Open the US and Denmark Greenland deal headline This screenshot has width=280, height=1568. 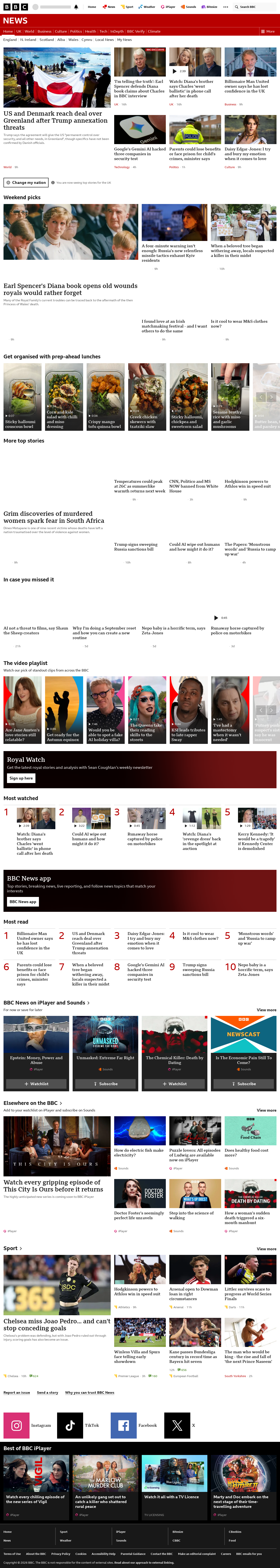[x=55, y=120]
